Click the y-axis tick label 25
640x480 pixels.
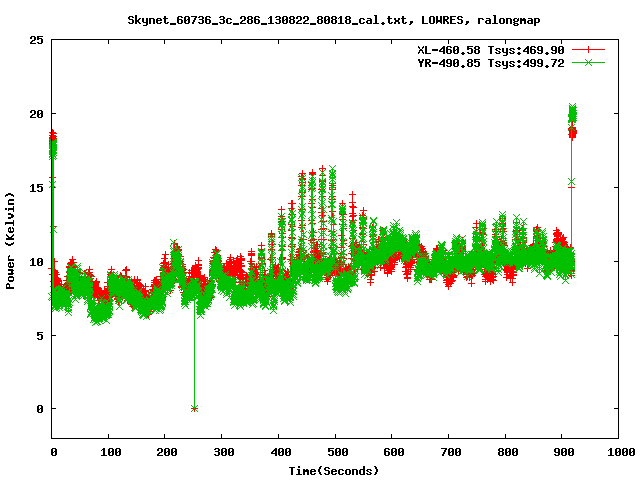pyautogui.click(x=36, y=40)
